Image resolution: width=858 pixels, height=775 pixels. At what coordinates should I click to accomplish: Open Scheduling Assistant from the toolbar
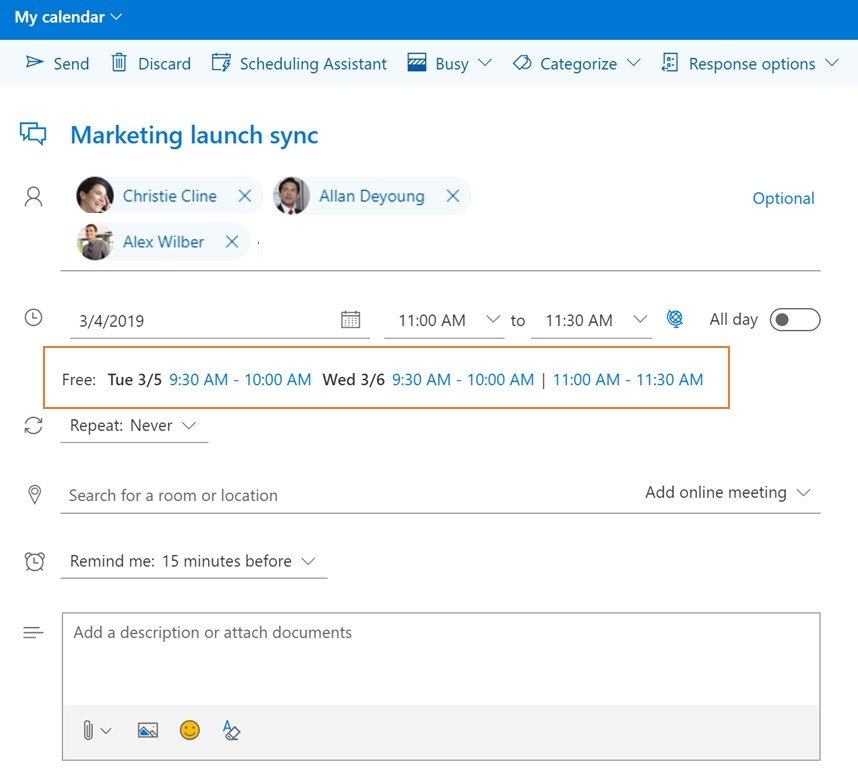[299, 63]
